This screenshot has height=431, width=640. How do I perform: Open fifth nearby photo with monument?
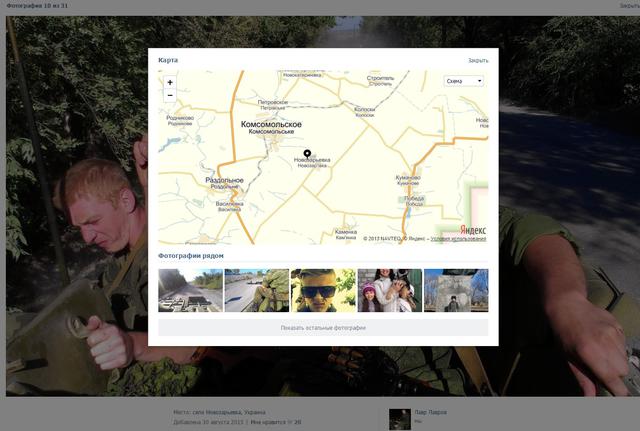pyautogui.click(x=456, y=290)
